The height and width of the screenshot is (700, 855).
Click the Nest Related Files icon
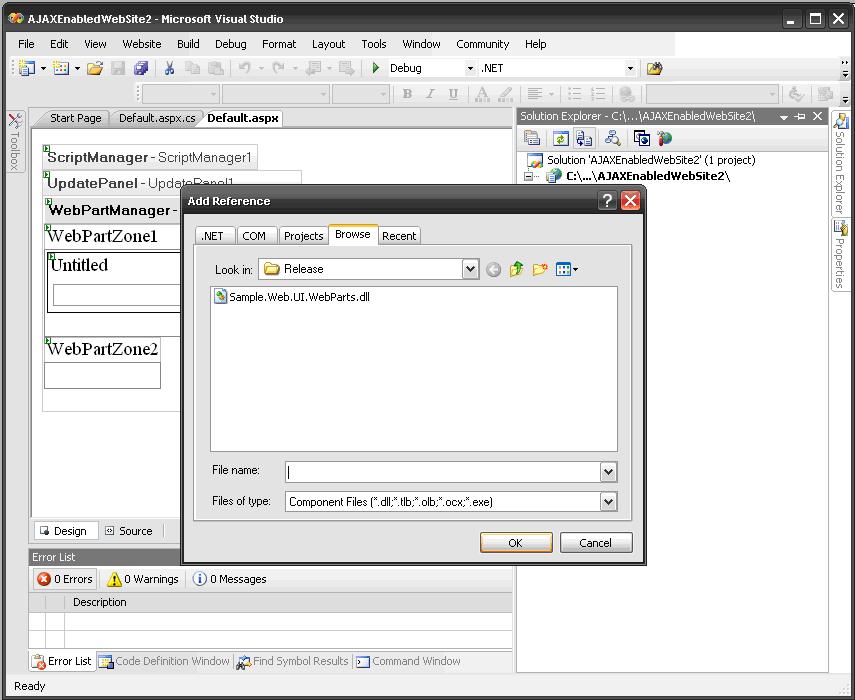point(583,138)
